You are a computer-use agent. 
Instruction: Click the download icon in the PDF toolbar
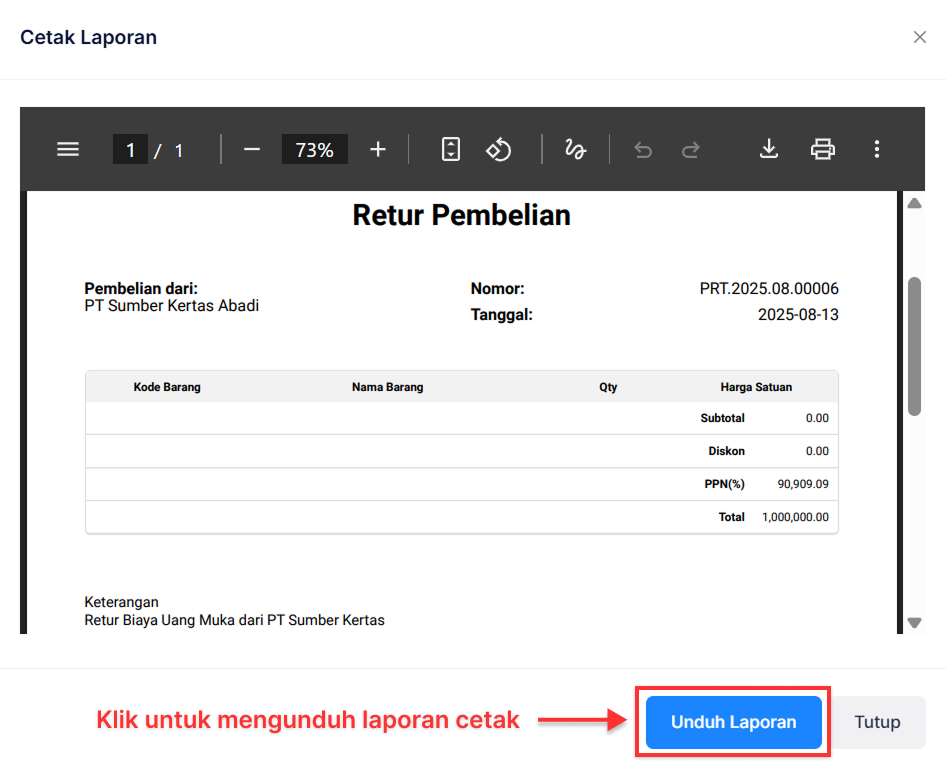tap(768, 149)
